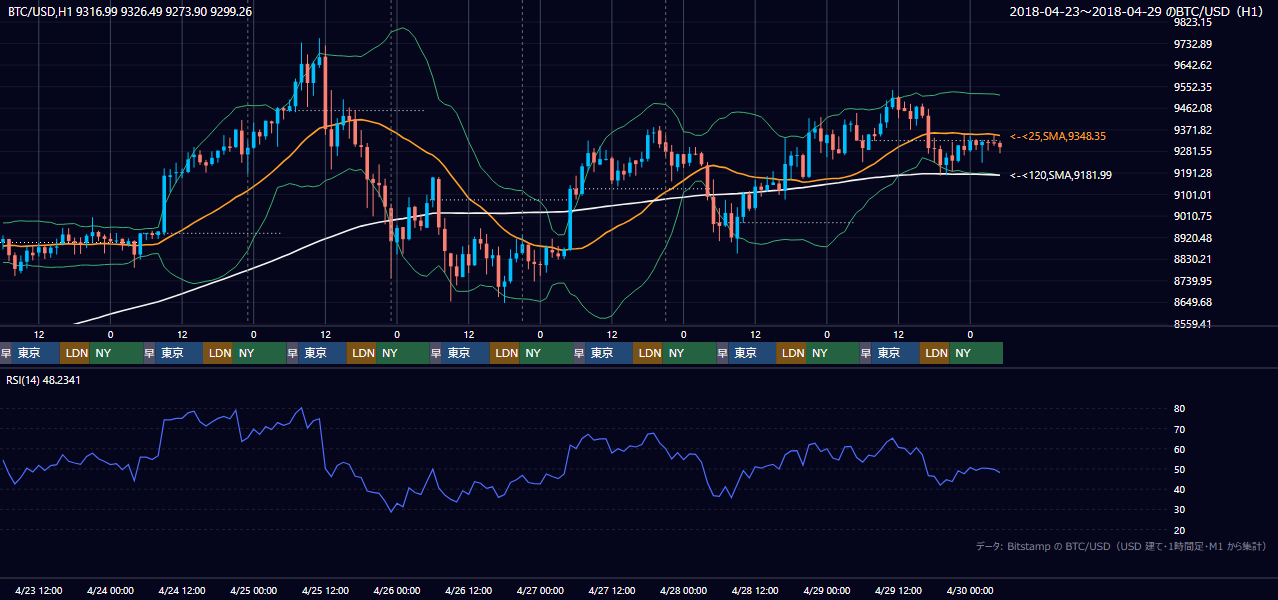Click the 4/29 00:00 date label
Viewport: 1278px width, 600px height.
[x=827, y=590]
